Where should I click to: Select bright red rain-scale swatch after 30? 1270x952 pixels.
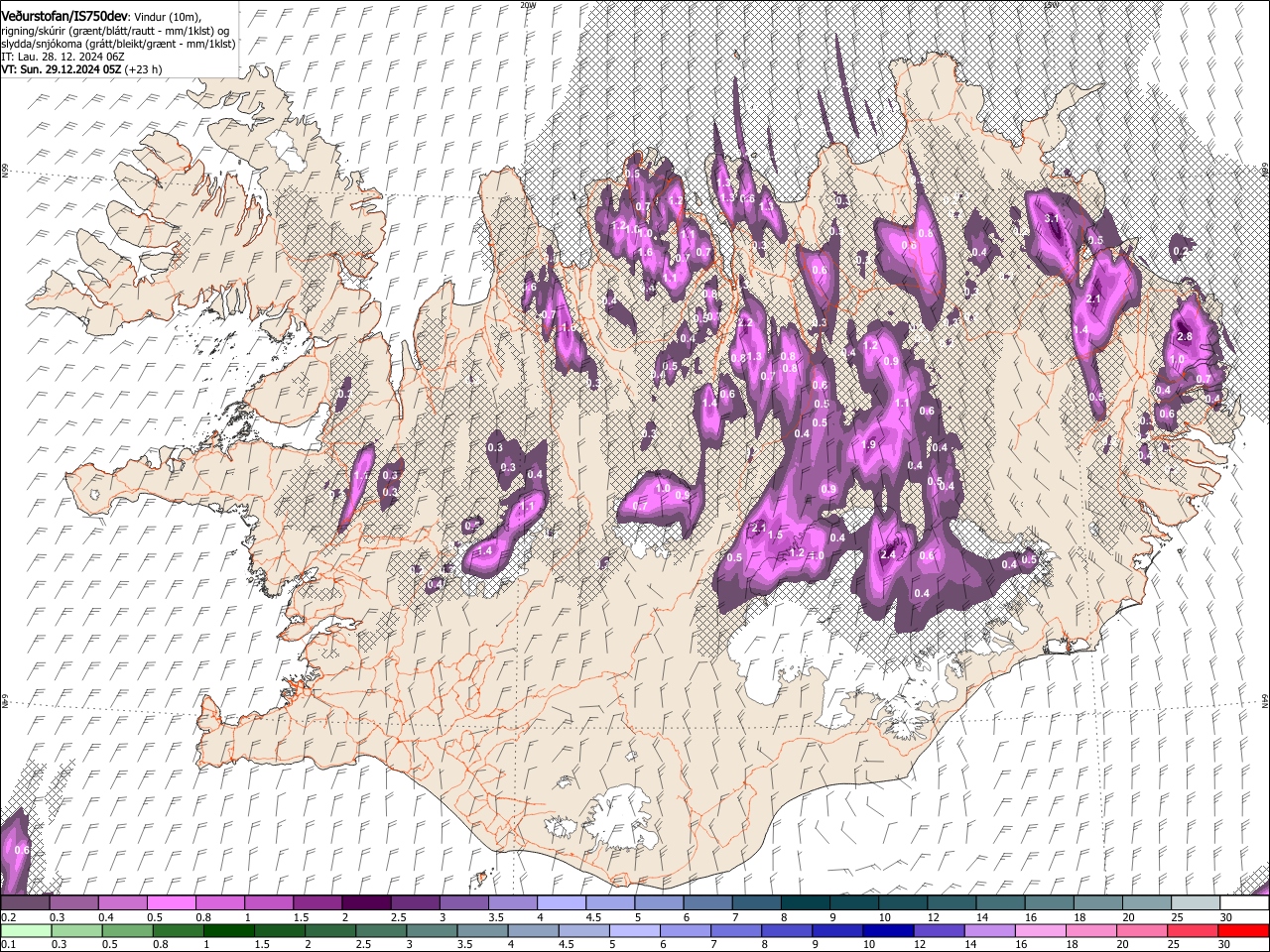[x=1243, y=930]
